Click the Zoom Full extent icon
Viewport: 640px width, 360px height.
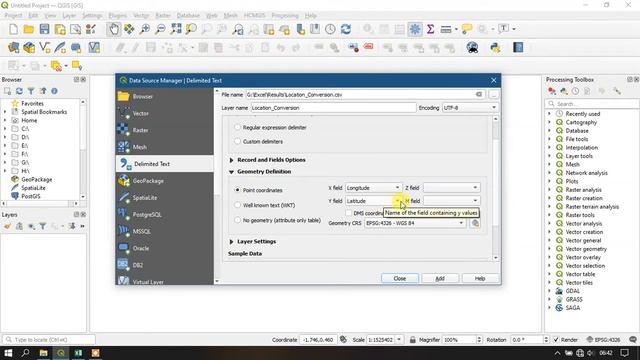[x=176, y=29]
